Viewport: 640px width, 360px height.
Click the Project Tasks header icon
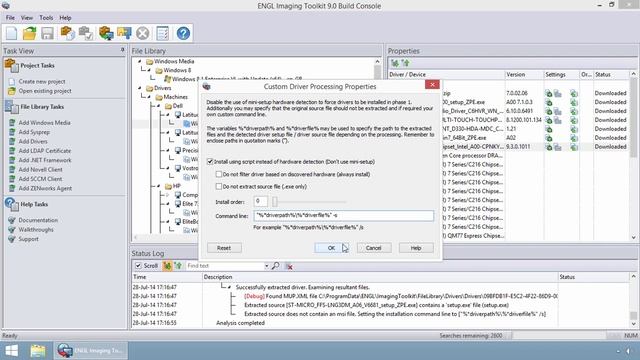pos(11,66)
